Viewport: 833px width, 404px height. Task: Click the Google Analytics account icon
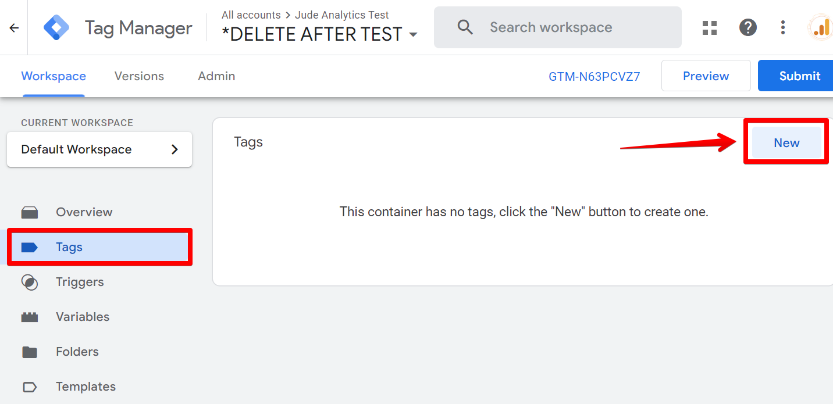[x=819, y=28]
